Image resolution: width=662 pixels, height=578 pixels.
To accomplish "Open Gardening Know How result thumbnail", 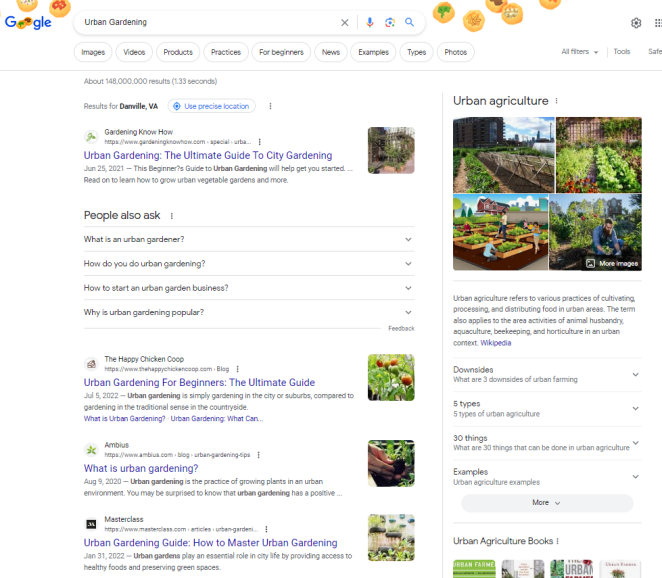I will click(x=391, y=150).
